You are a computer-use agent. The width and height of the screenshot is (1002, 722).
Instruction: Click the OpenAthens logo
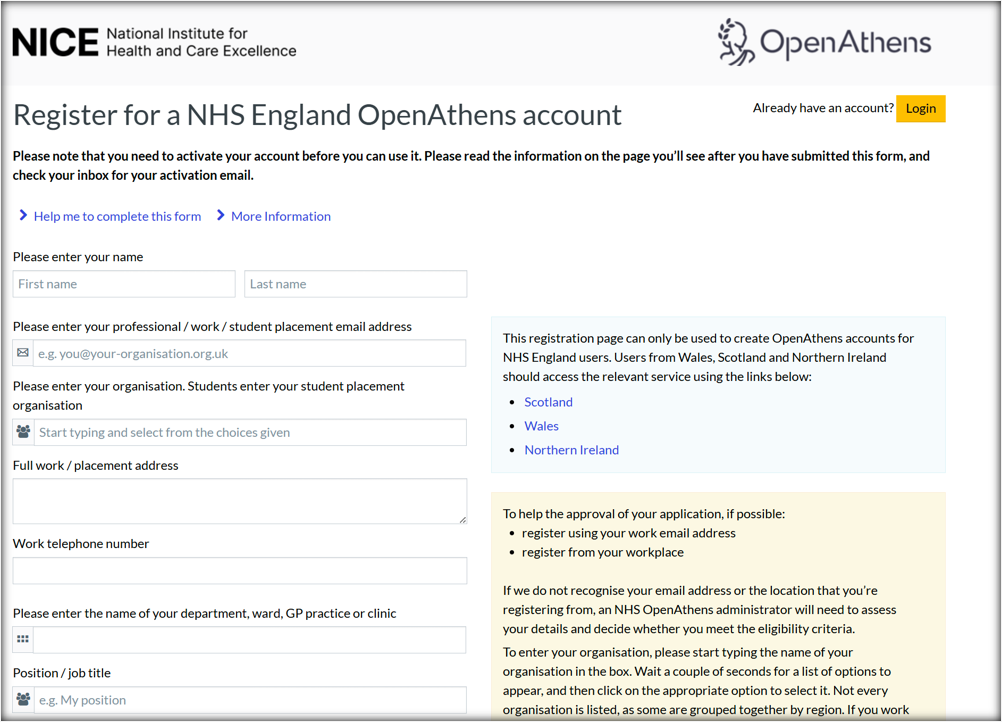click(824, 43)
